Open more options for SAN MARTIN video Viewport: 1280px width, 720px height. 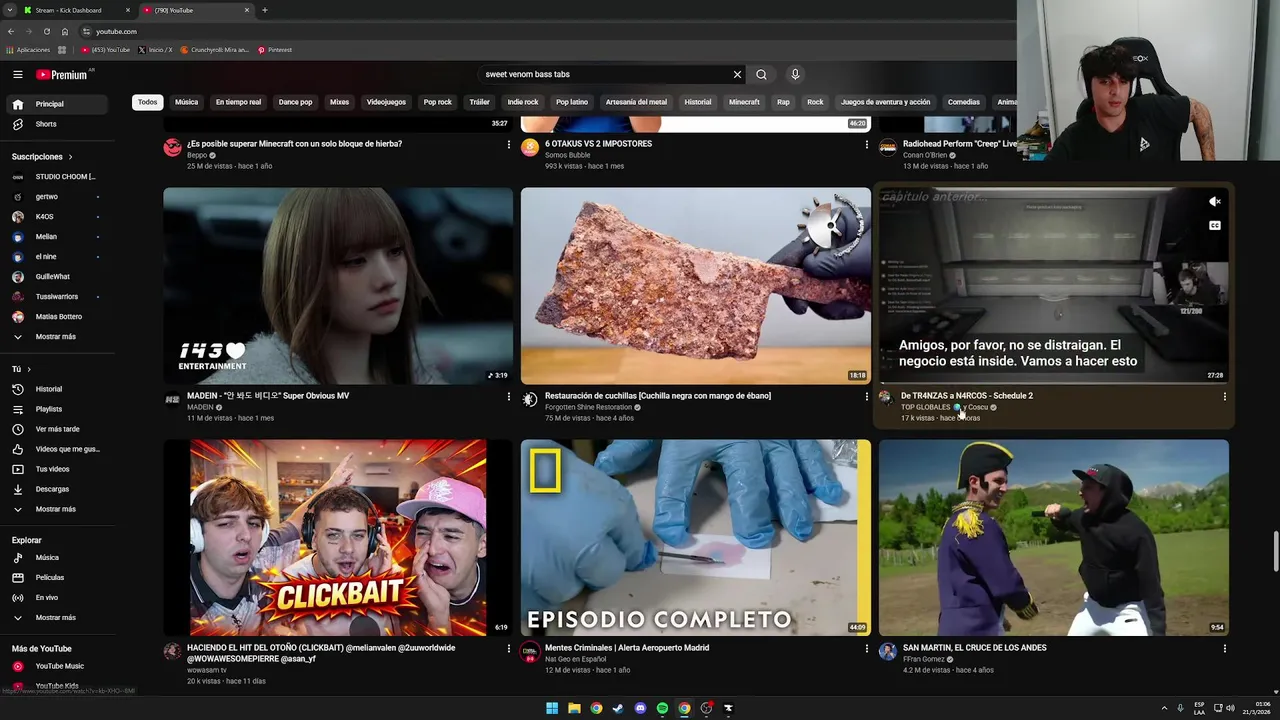point(1224,649)
